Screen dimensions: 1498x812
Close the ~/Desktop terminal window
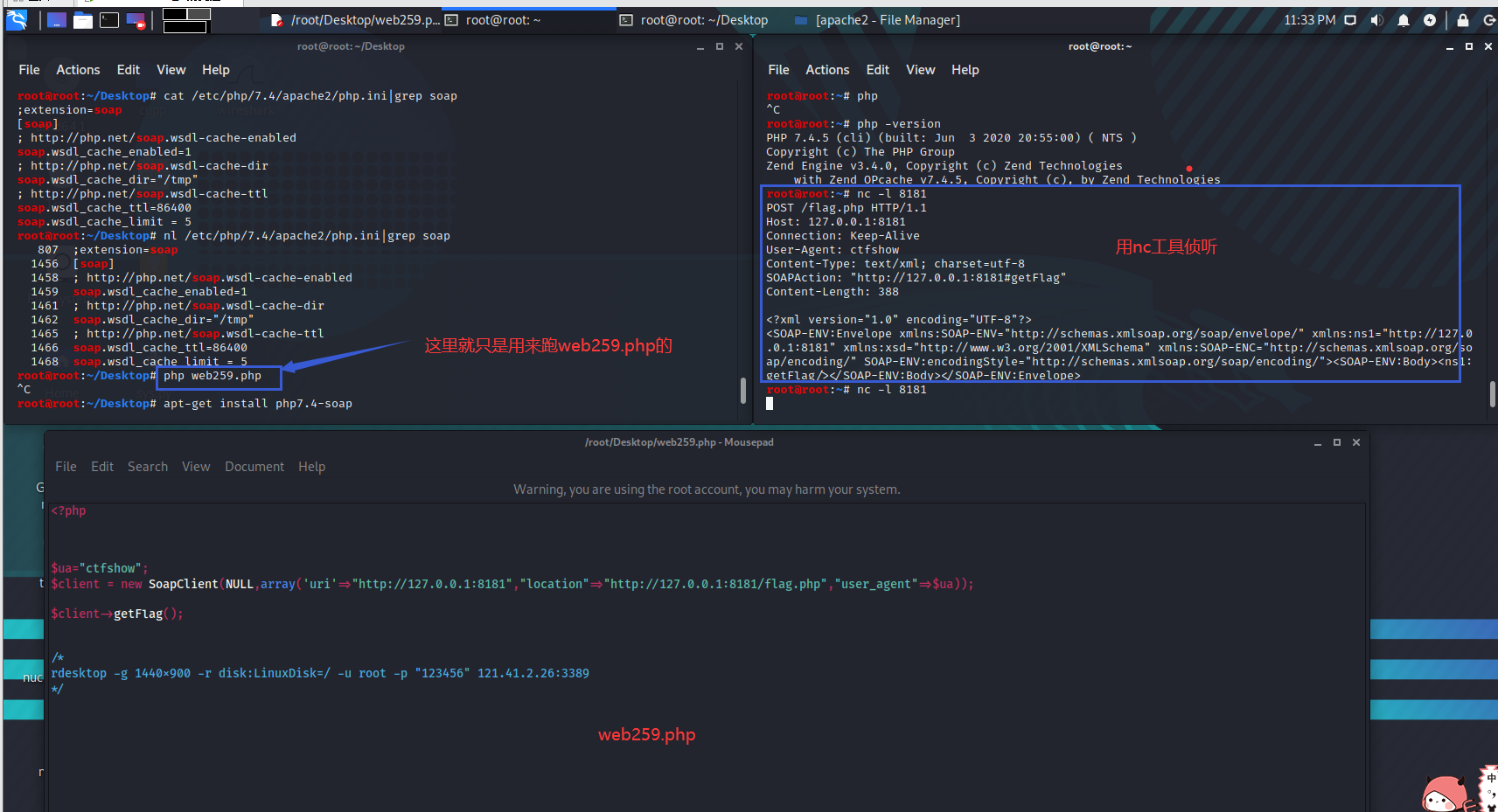(x=739, y=46)
